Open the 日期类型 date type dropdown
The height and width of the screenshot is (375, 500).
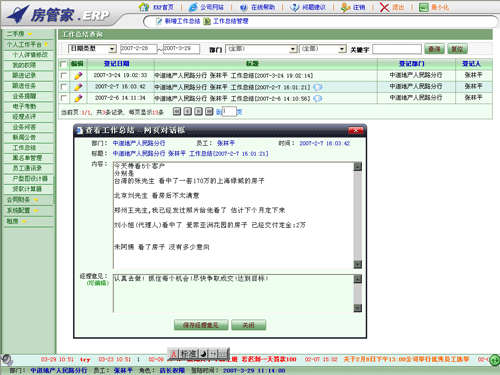click(92, 49)
